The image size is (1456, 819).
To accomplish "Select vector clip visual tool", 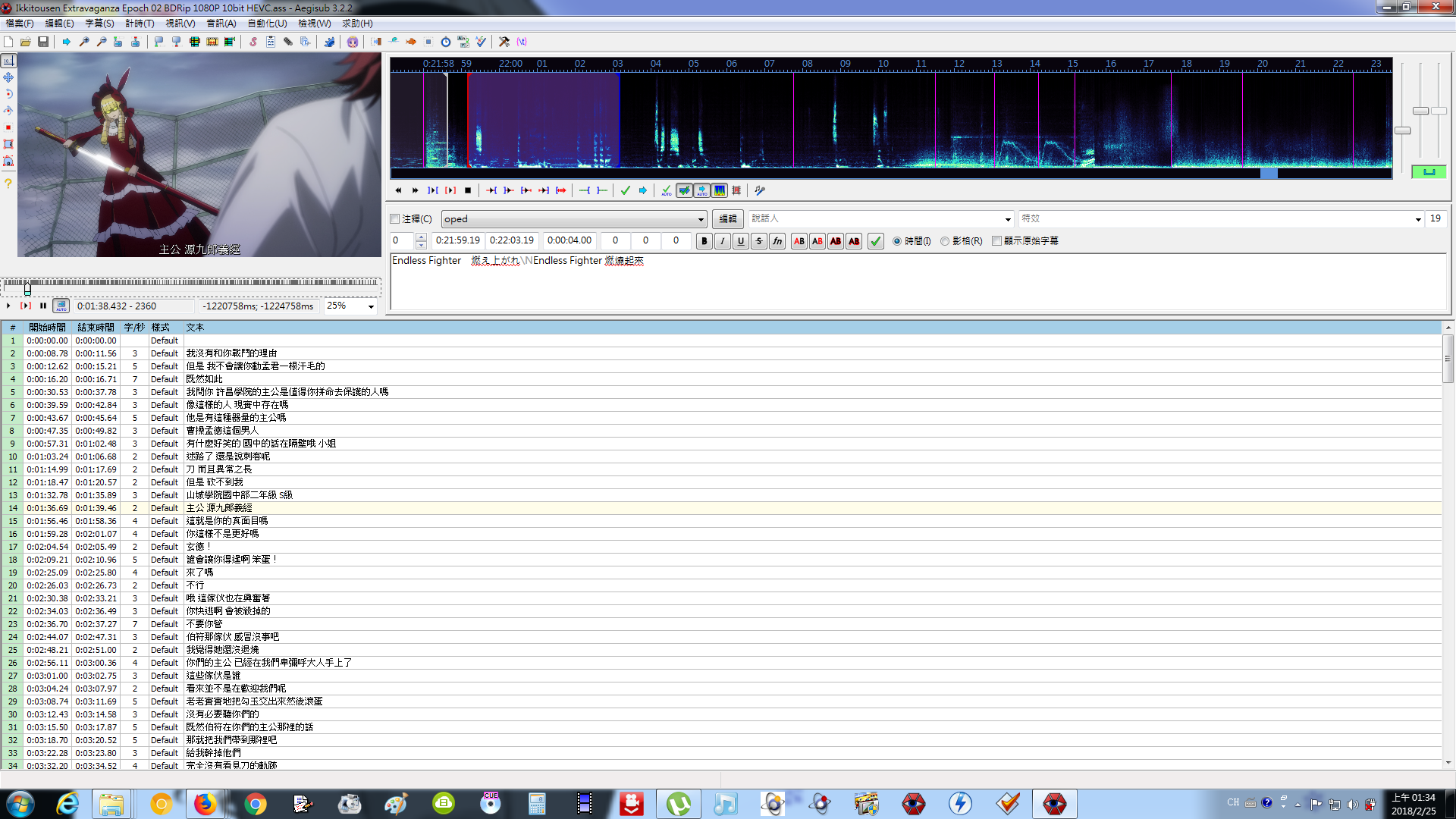I will pyautogui.click(x=8, y=161).
